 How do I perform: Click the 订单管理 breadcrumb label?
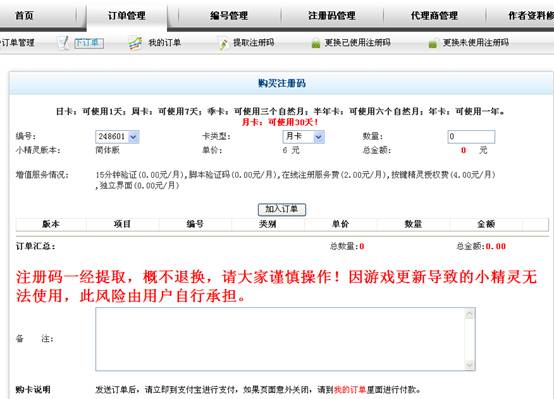point(18,43)
